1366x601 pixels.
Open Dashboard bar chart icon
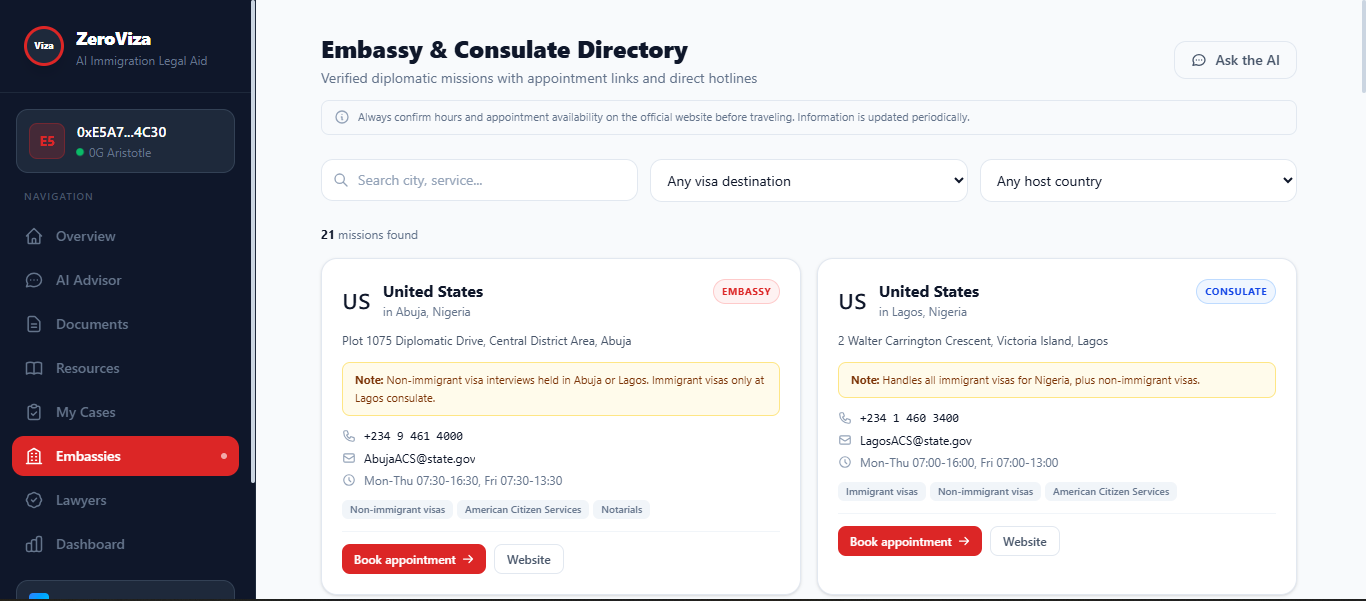pyautogui.click(x=34, y=545)
